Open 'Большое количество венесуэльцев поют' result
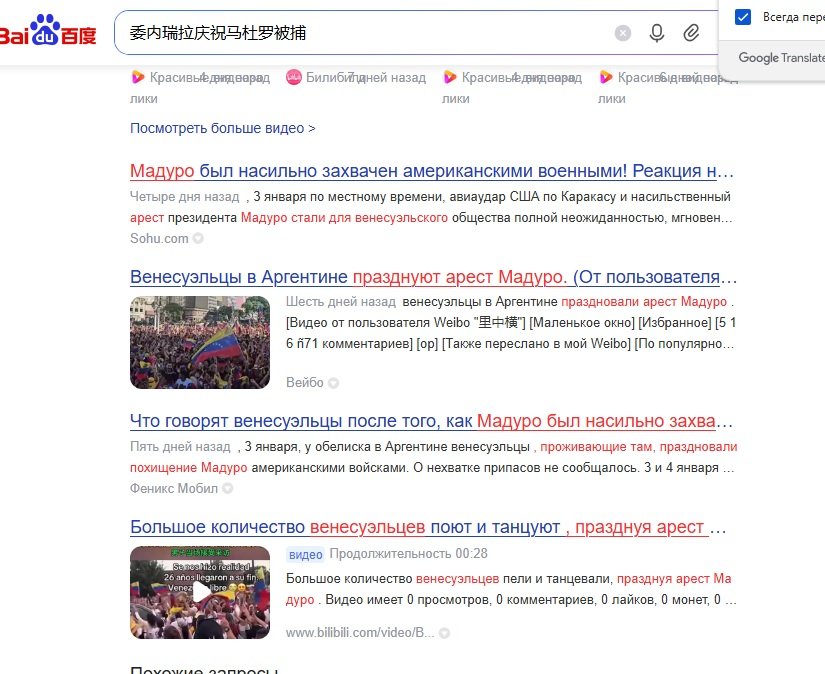 pyautogui.click(x=428, y=527)
